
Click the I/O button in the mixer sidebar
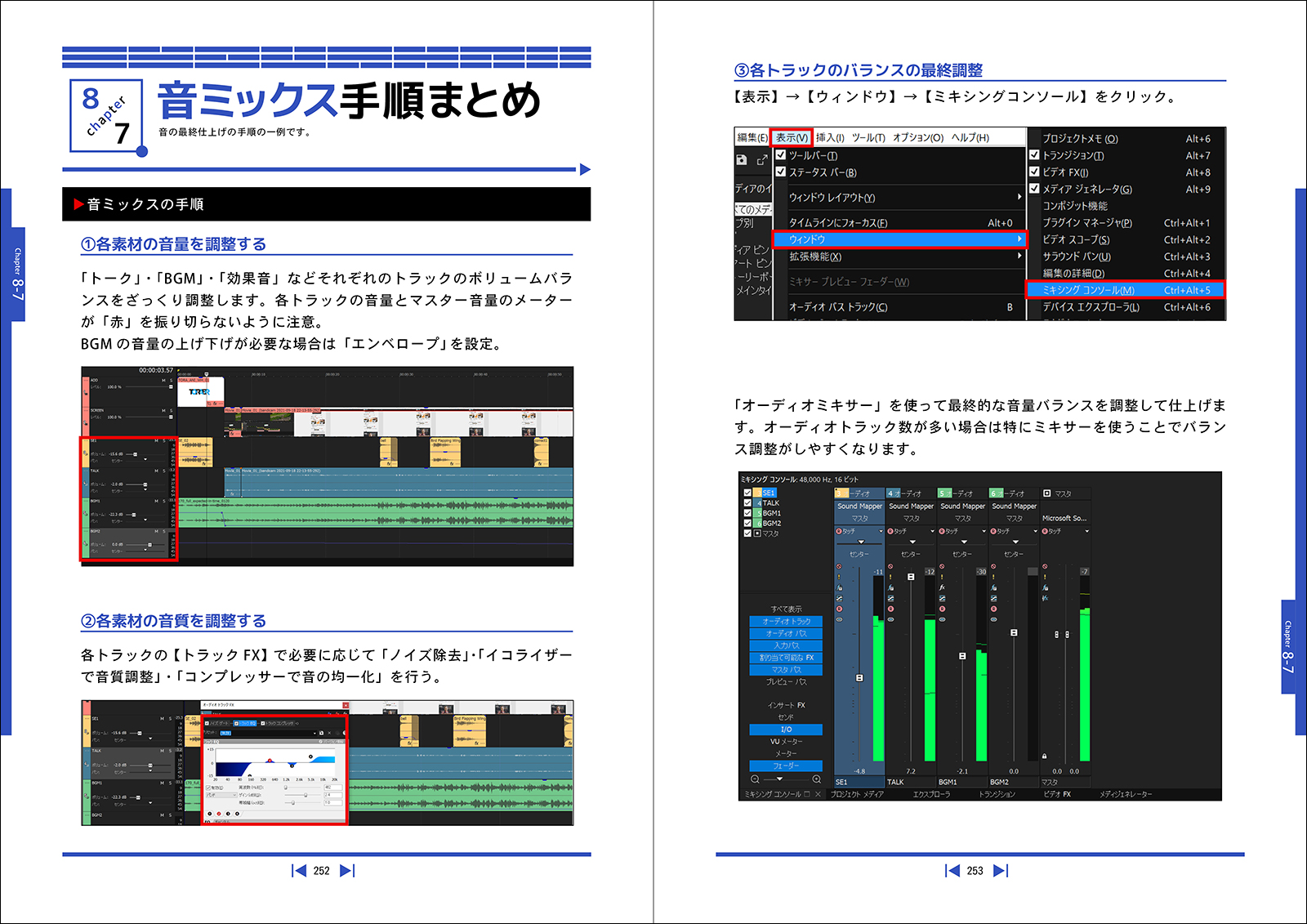pyautogui.click(x=786, y=730)
